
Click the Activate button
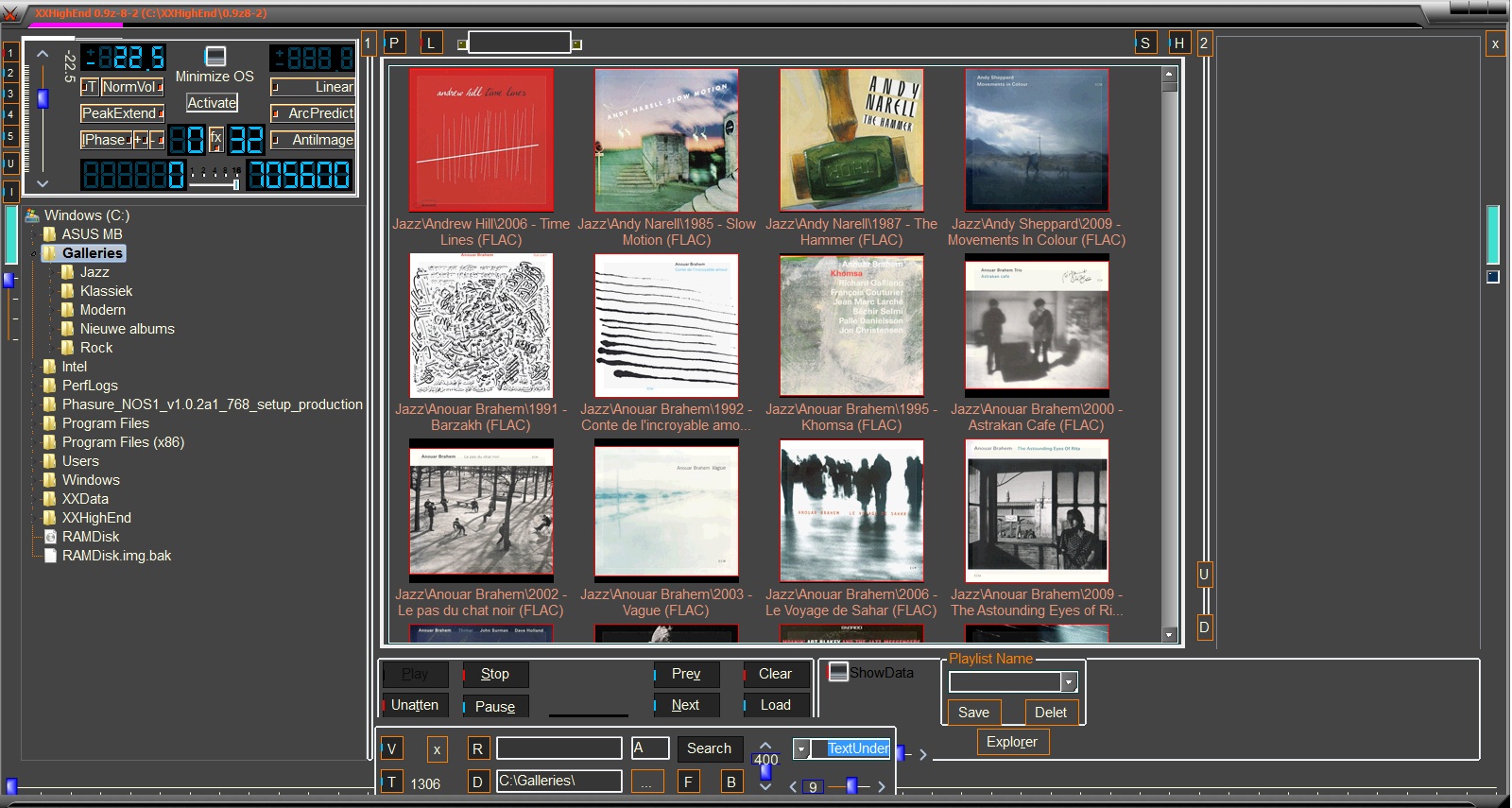[212, 103]
